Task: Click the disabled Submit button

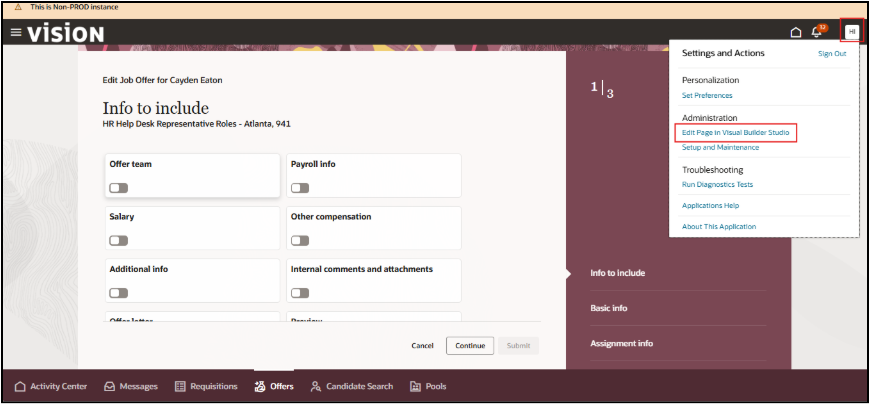Action: click(518, 346)
